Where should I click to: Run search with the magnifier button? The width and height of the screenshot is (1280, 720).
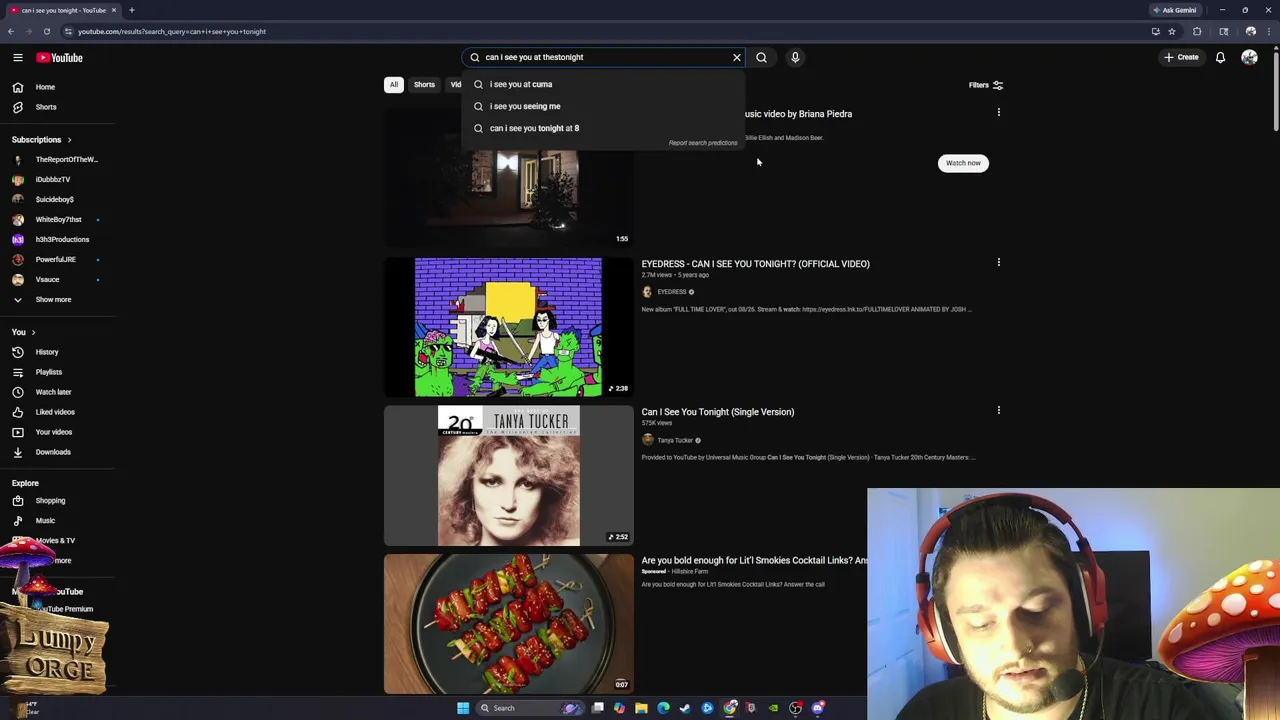pos(761,57)
